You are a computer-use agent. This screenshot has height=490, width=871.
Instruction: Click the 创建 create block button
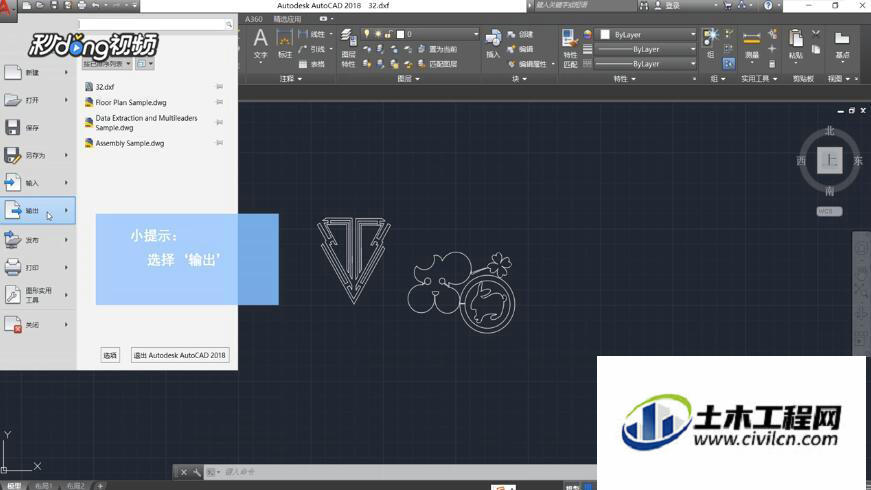[520, 34]
